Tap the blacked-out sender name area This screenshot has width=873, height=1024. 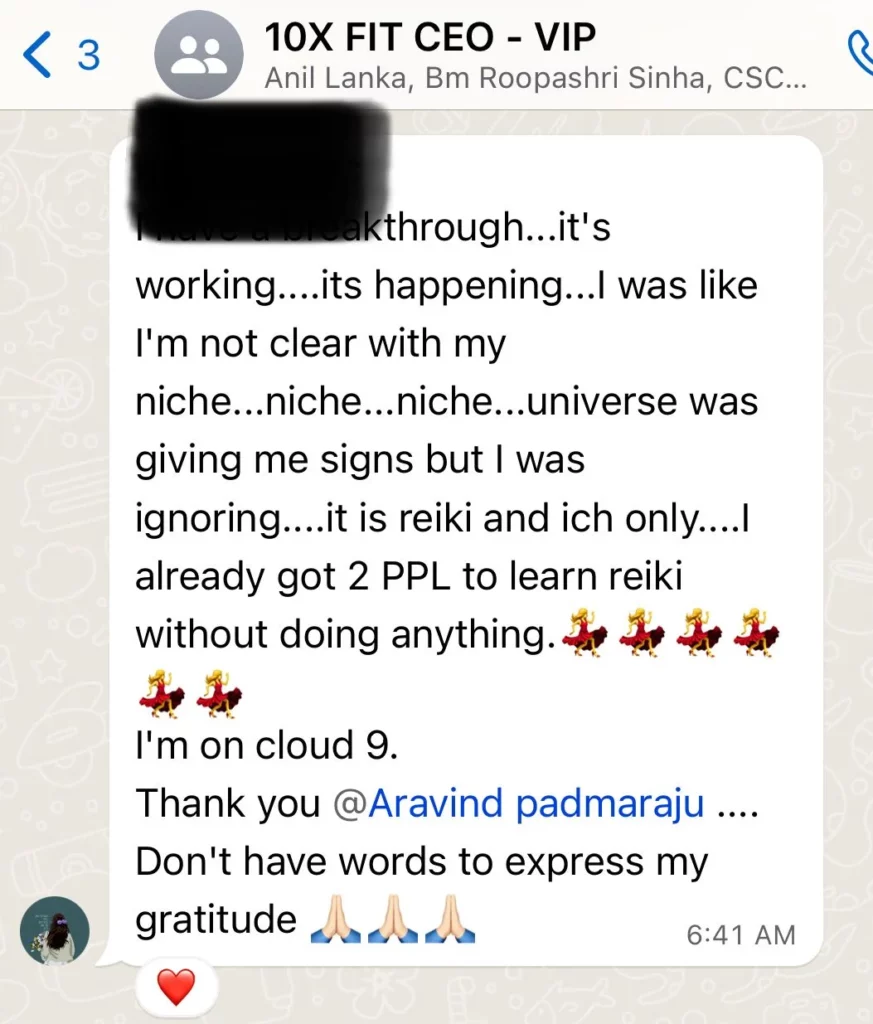tap(260, 168)
